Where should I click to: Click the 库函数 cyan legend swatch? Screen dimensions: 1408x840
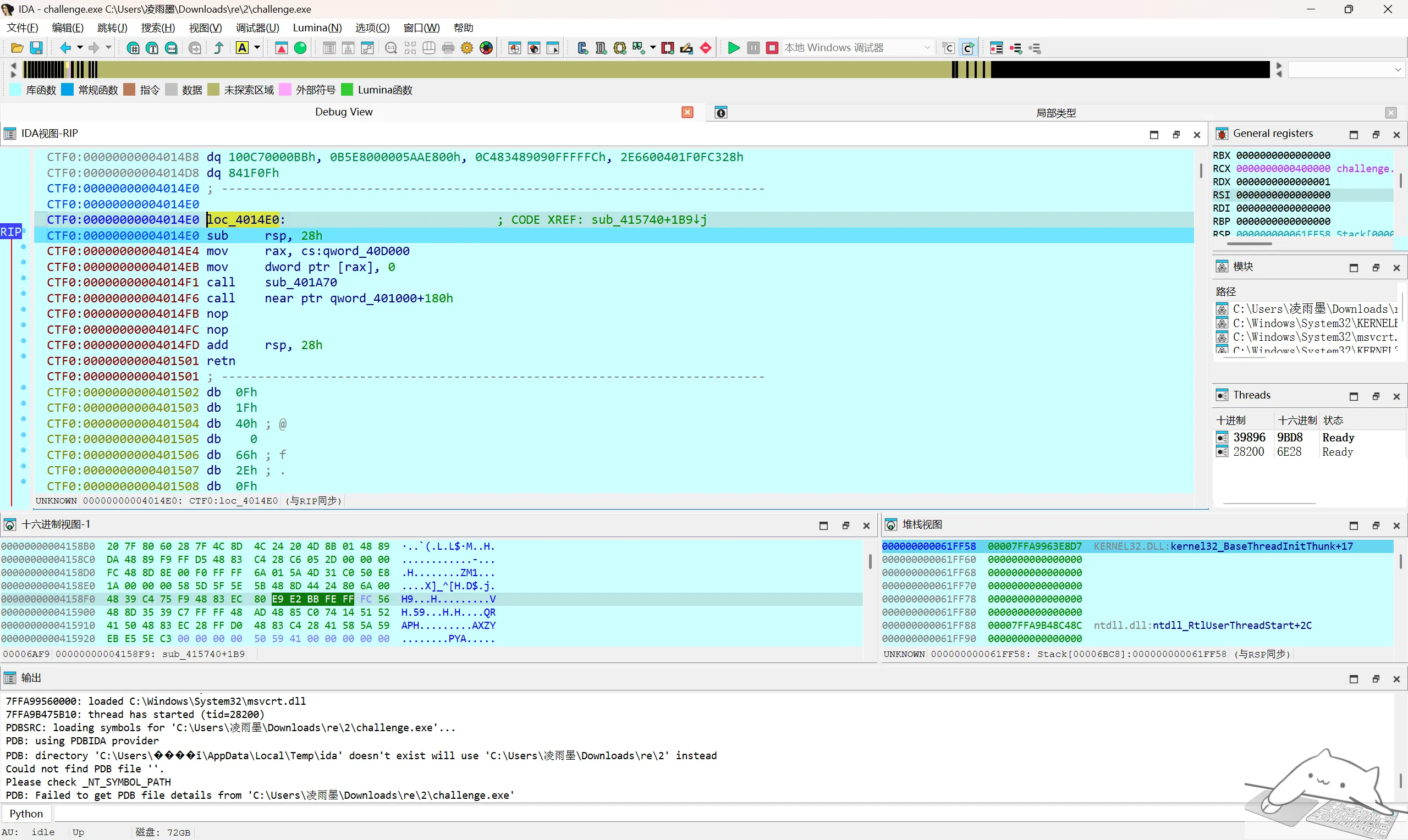[x=16, y=90]
